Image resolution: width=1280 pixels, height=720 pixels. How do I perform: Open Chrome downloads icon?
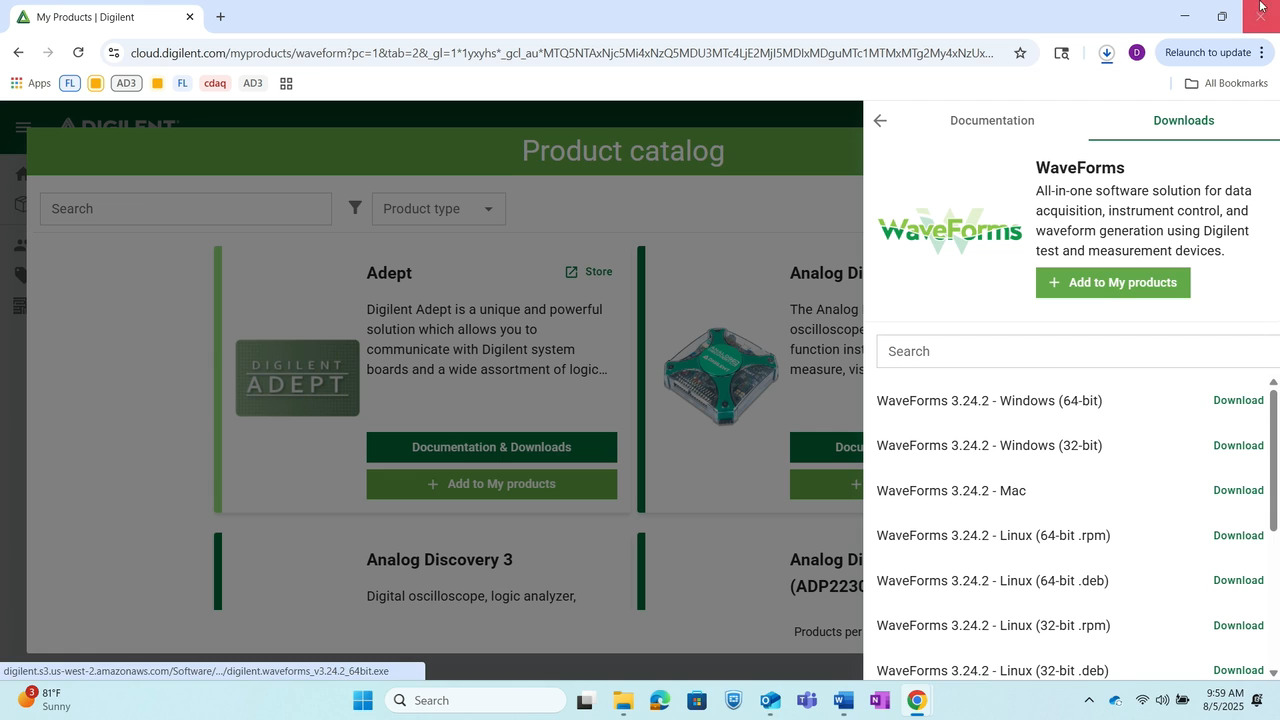(x=1106, y=53)
